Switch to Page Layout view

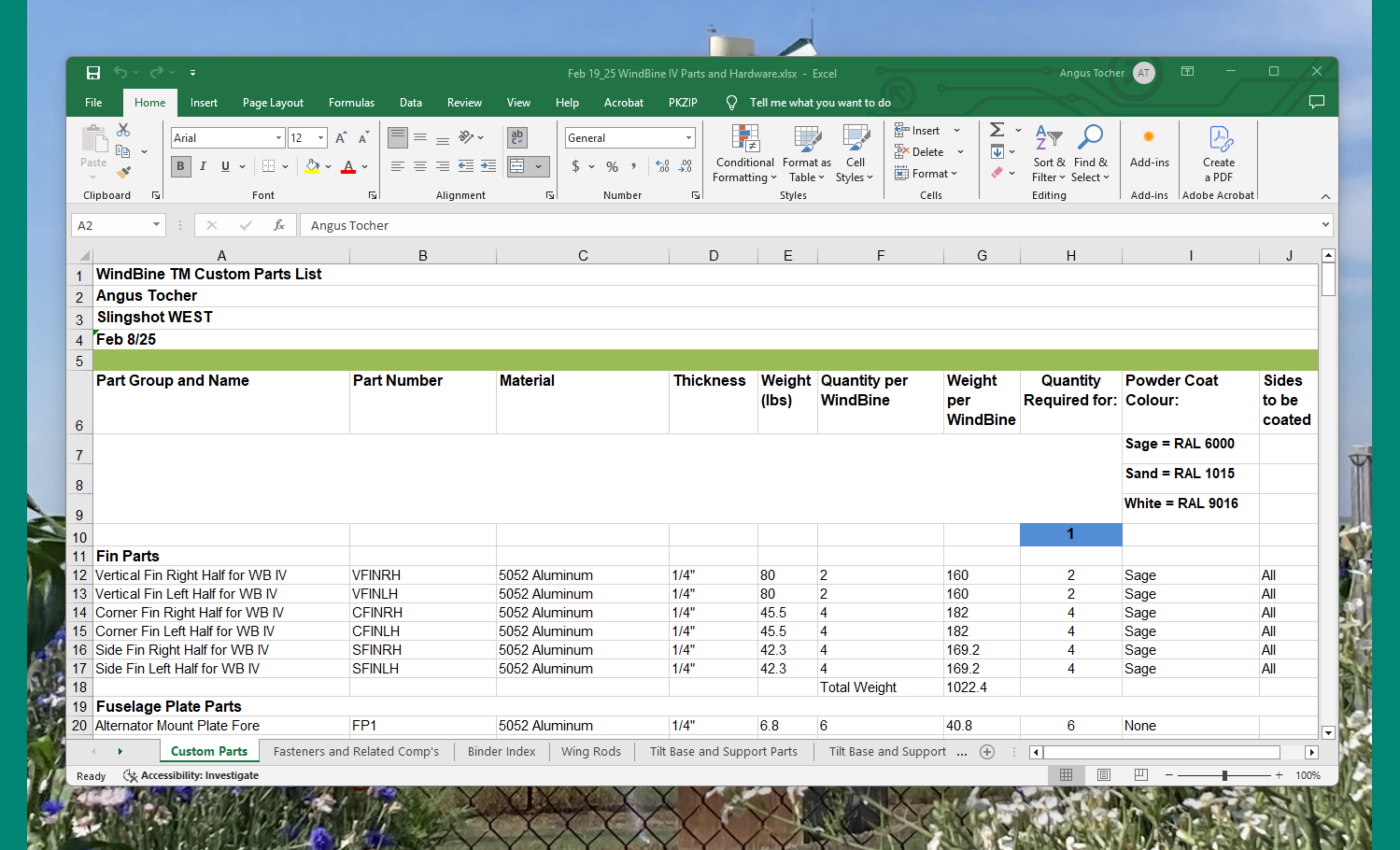(x=1104, y=775)
